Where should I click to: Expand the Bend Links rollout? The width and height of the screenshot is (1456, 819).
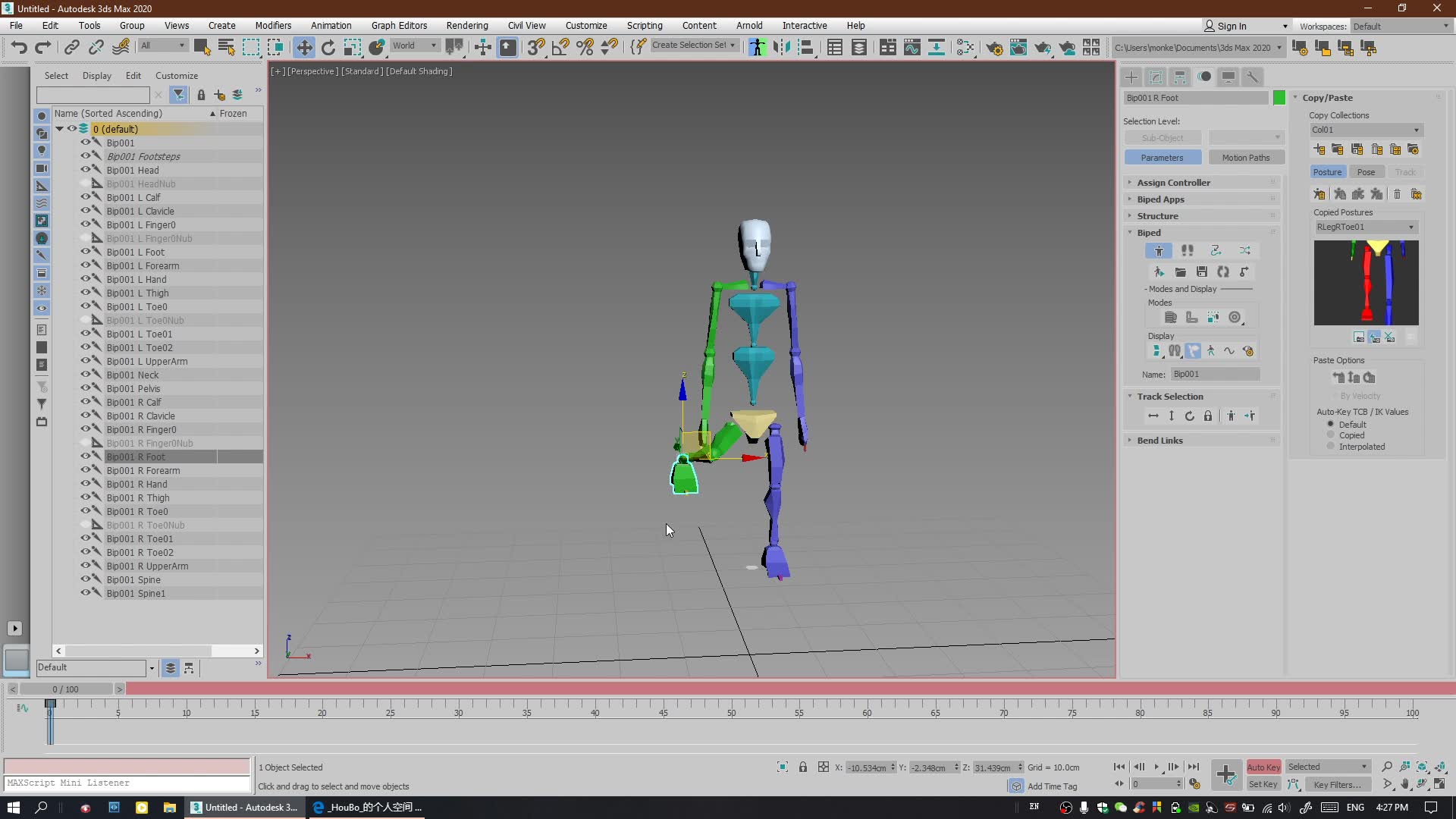1160,440
